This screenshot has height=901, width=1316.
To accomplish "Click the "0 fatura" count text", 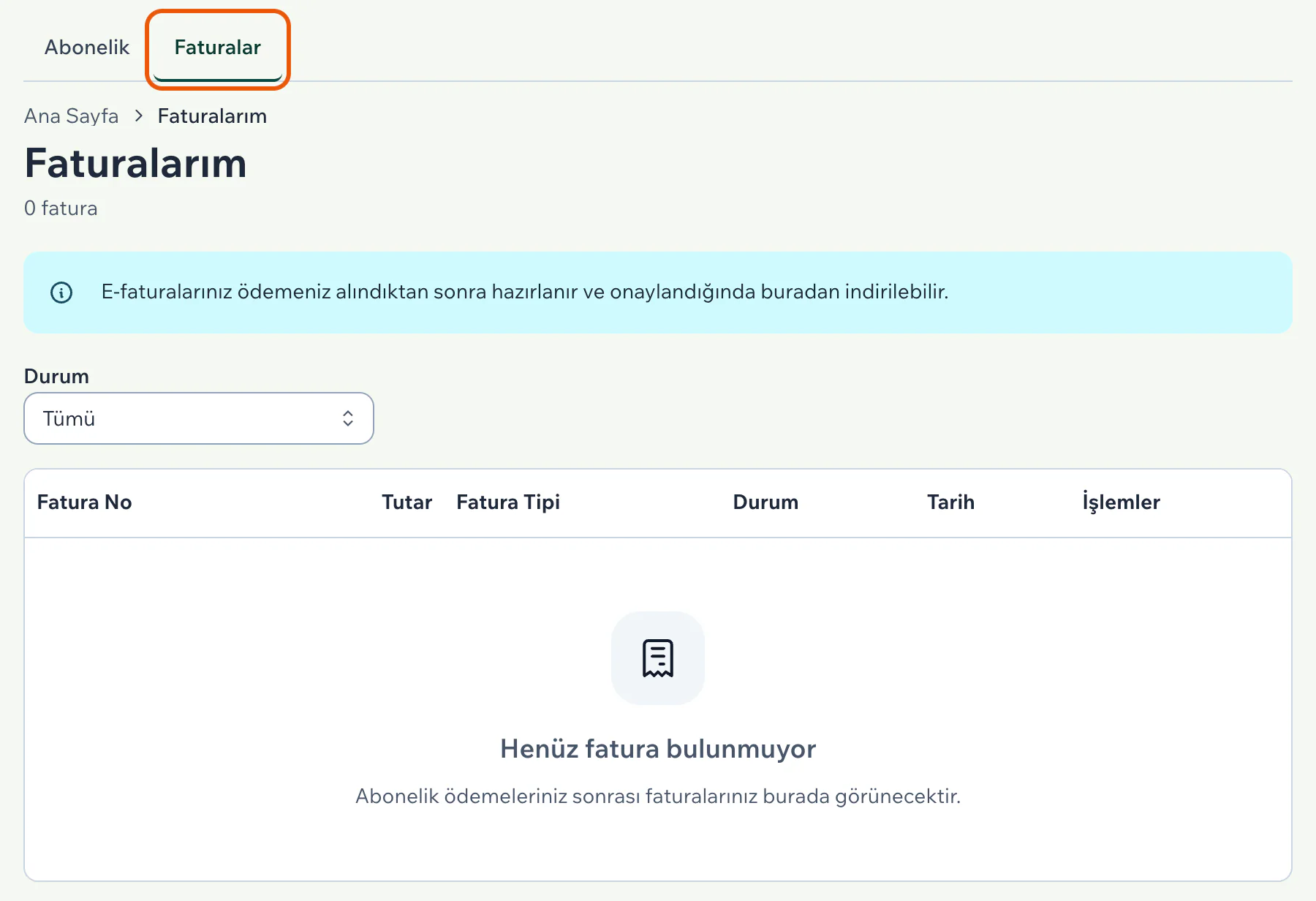I will point(61,208).
